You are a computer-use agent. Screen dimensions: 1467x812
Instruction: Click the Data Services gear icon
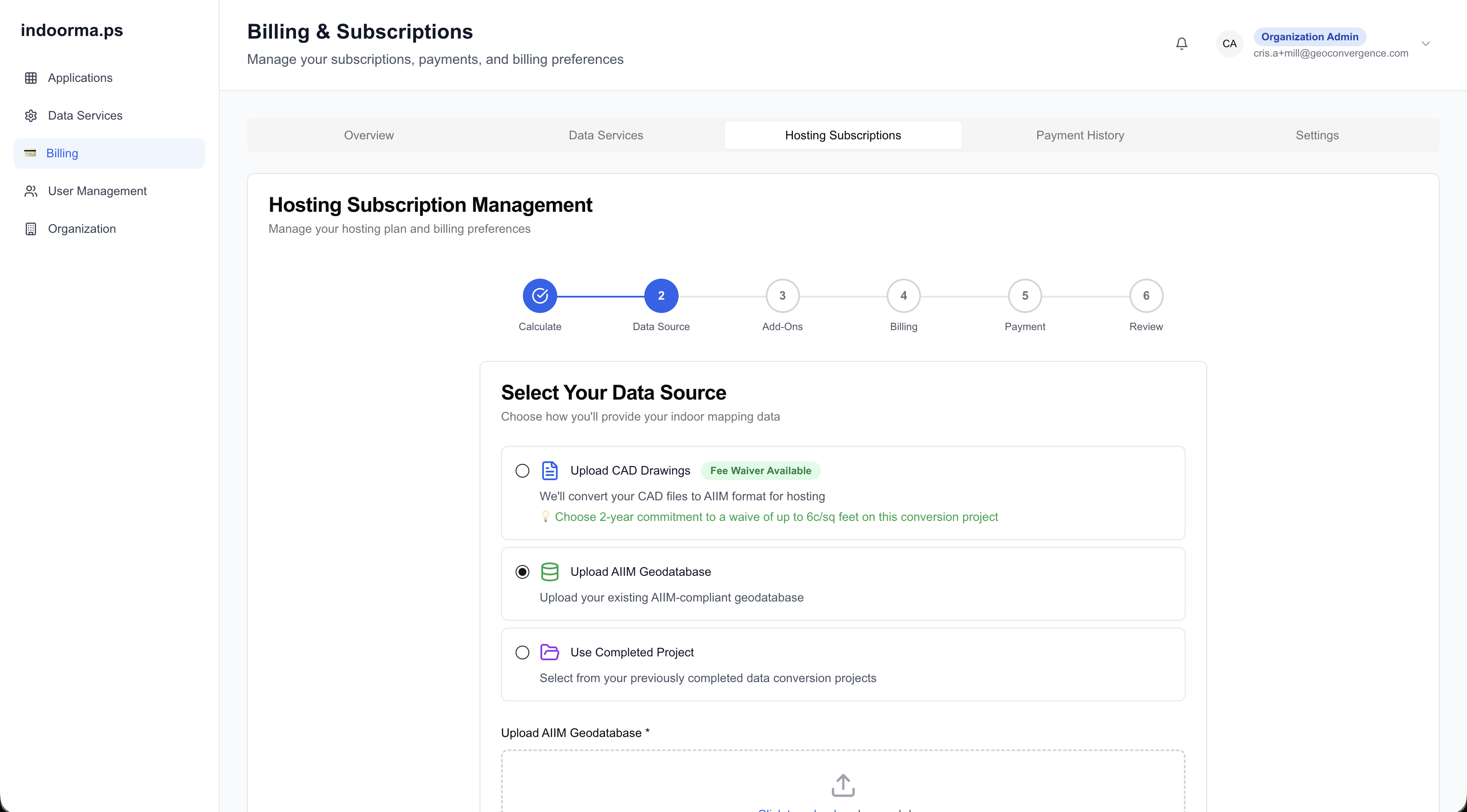[31, 115]
